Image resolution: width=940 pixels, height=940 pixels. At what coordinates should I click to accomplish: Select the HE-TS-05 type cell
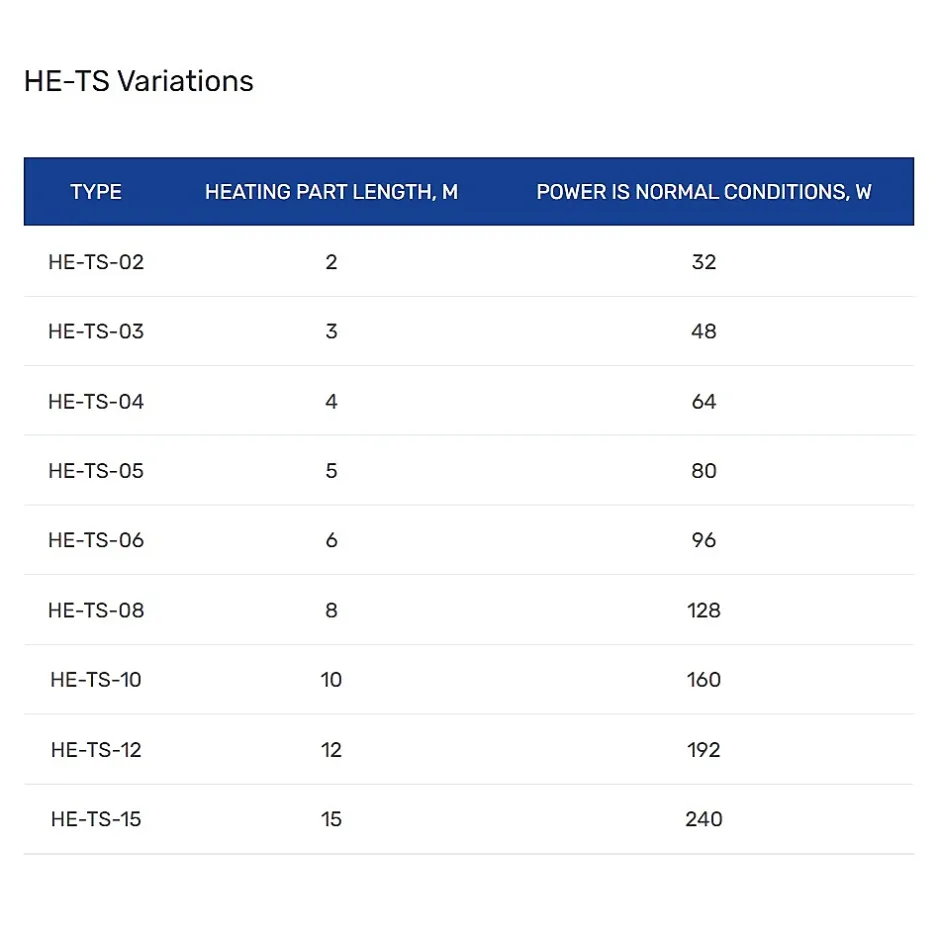[x=96, y=471]
